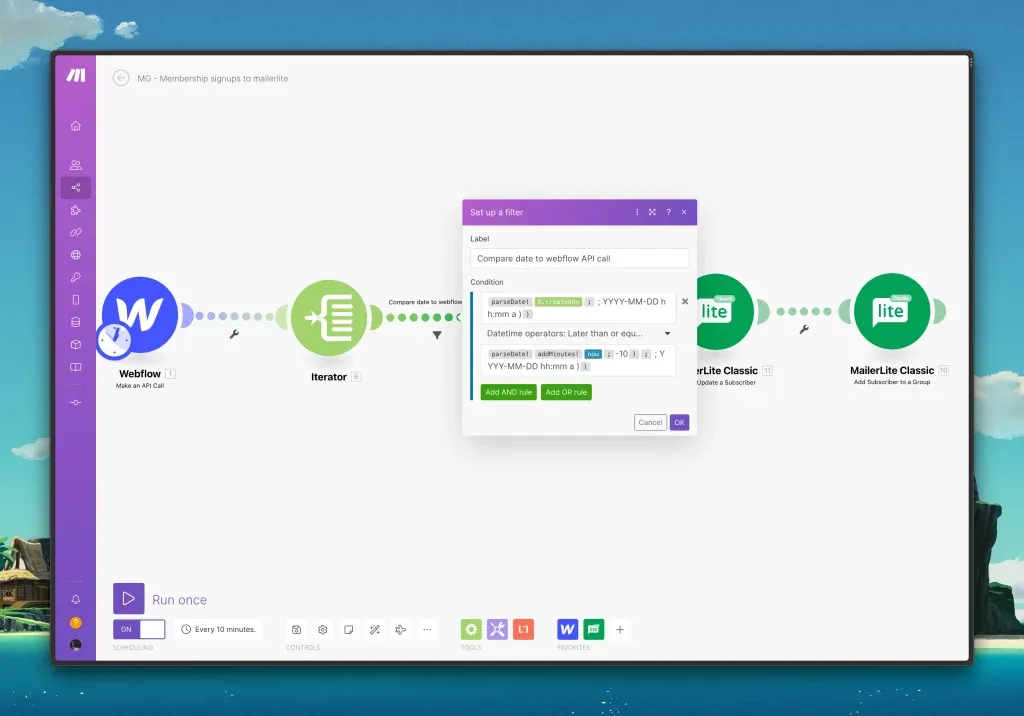
Task: Remove the condition with the X icon
Action: [685, 302]
